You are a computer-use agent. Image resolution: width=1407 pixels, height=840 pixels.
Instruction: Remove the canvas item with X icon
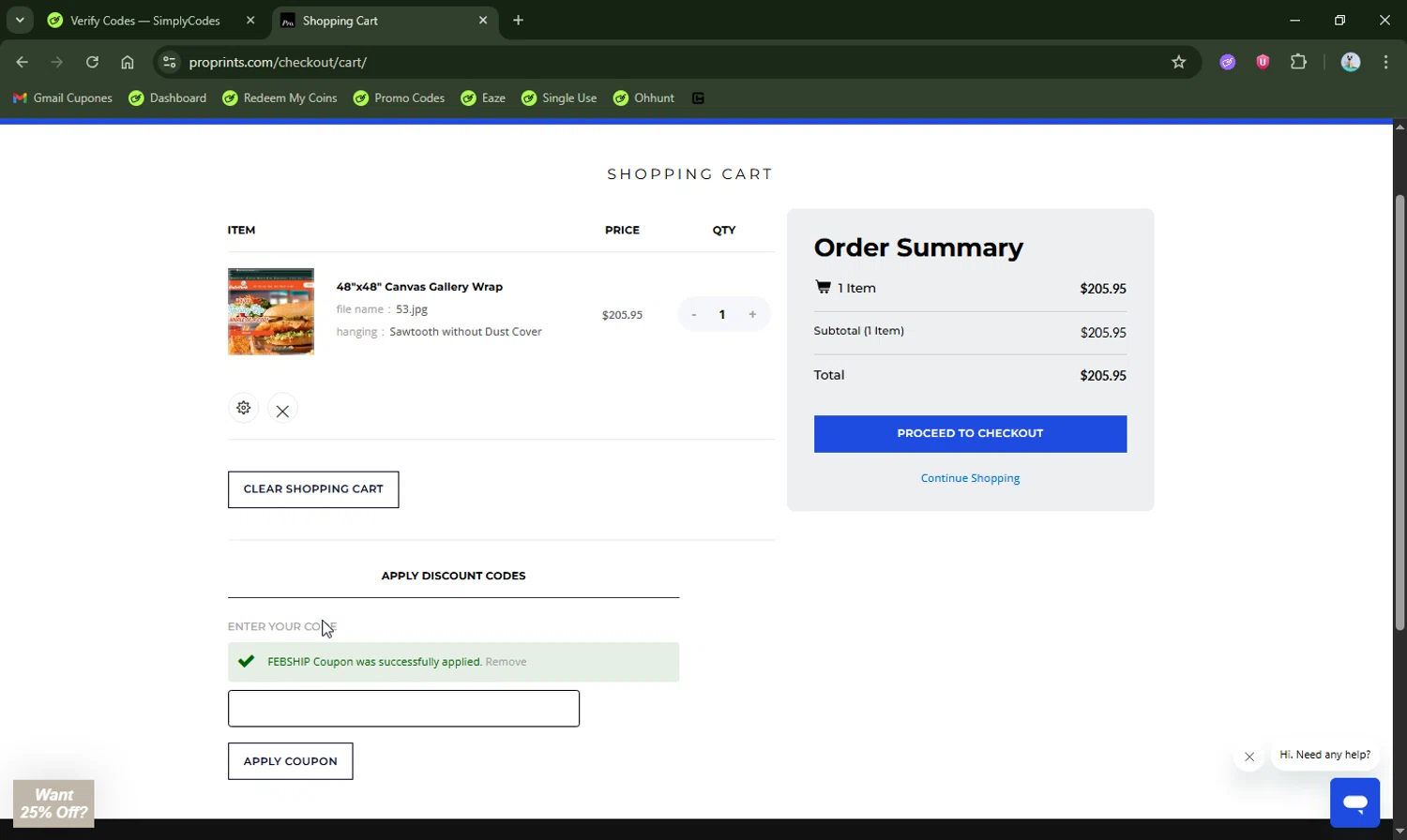[x=282, y=411]
